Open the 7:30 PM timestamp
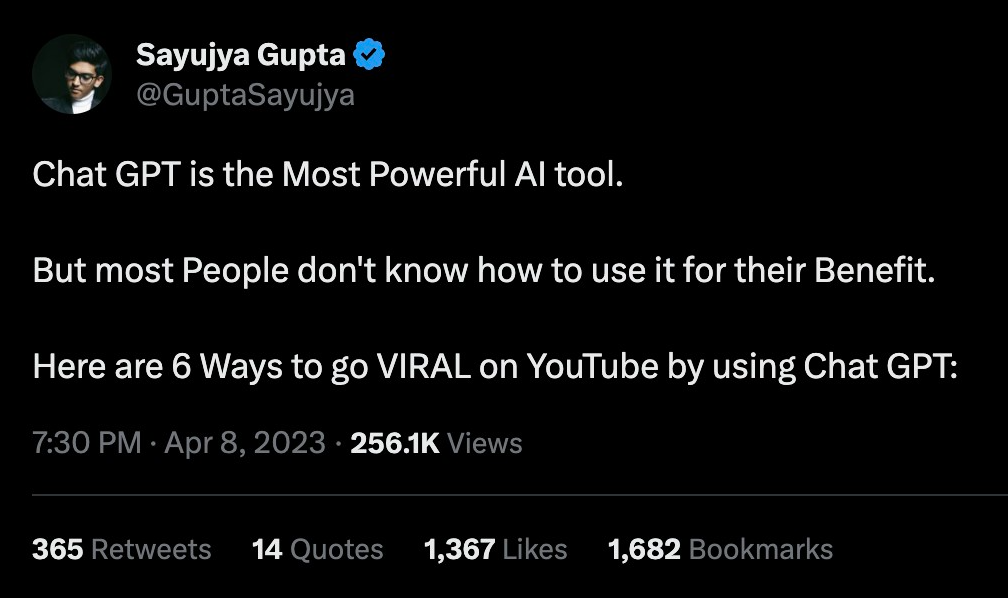The height and width of the screenshot is (598, 1008). [87, 442]
